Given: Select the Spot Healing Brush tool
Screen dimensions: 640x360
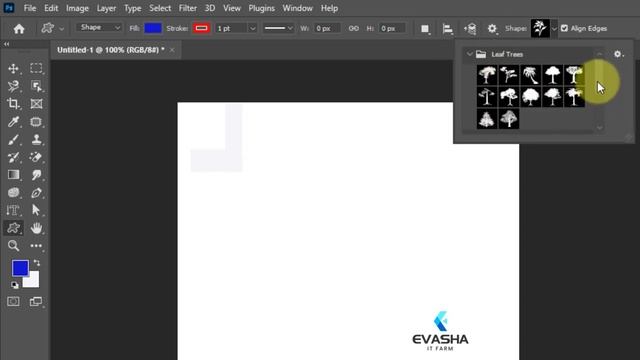Looking at the screenshot, I should 36,122.
